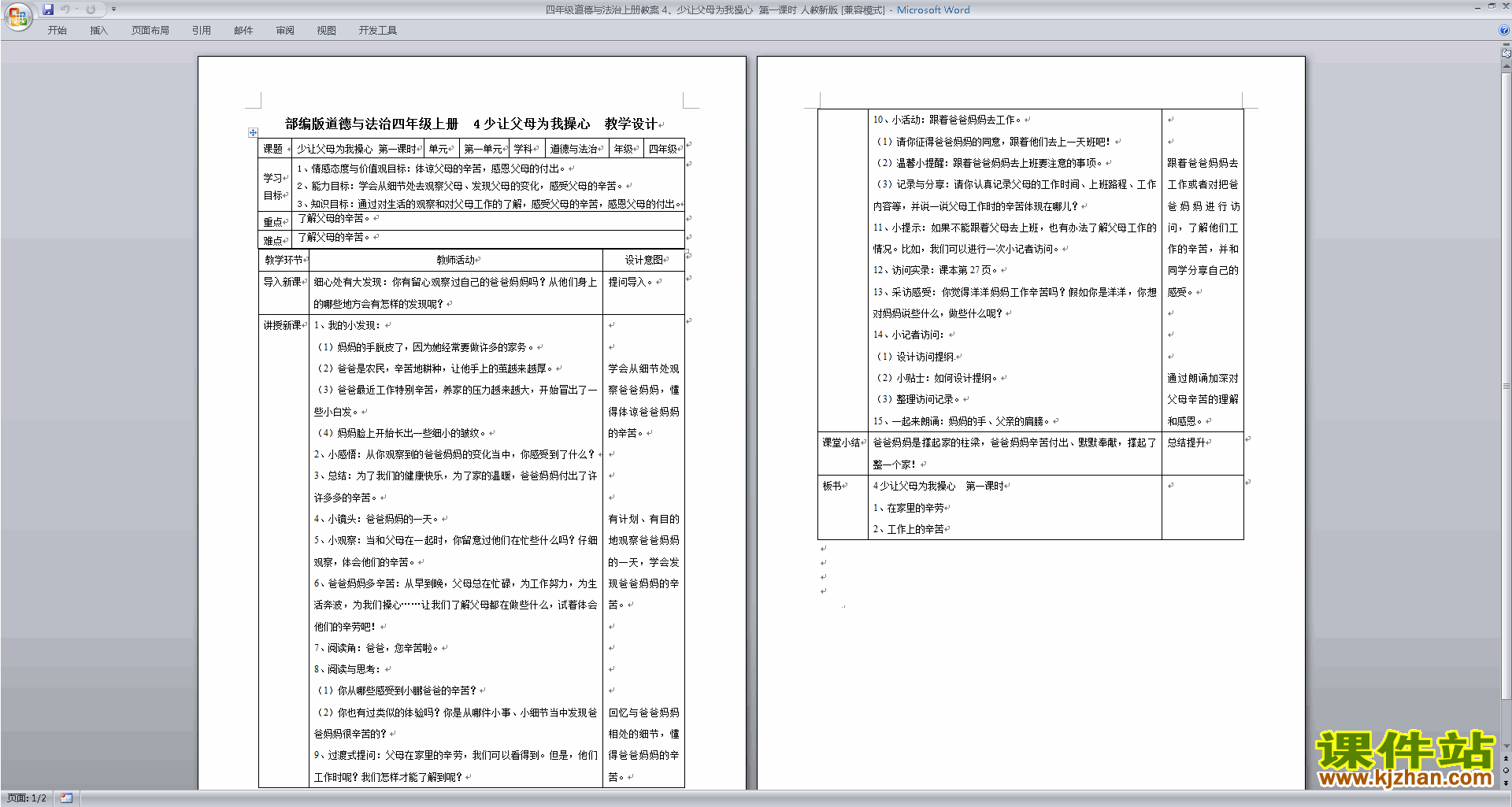Click the 板书 row label
The height and width of the screenshot is (807, 1512).
tap(832, 486)
